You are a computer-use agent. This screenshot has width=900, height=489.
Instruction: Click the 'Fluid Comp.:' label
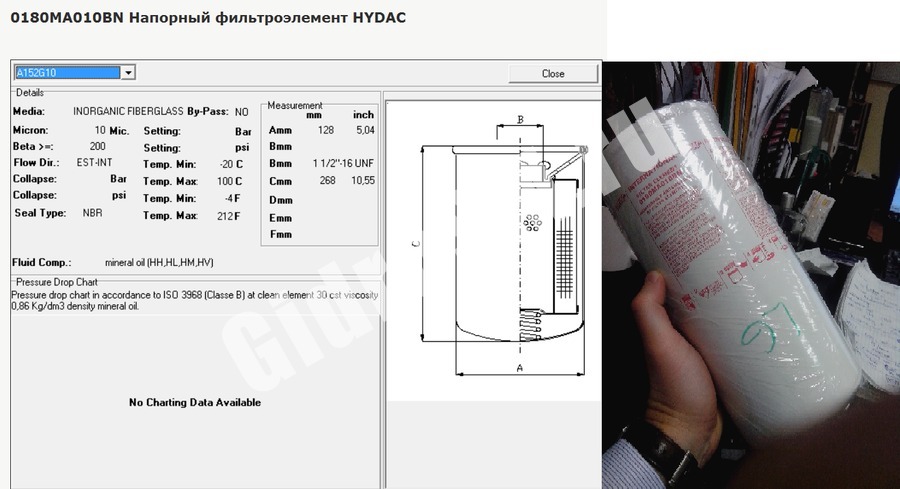pos(41,262)
